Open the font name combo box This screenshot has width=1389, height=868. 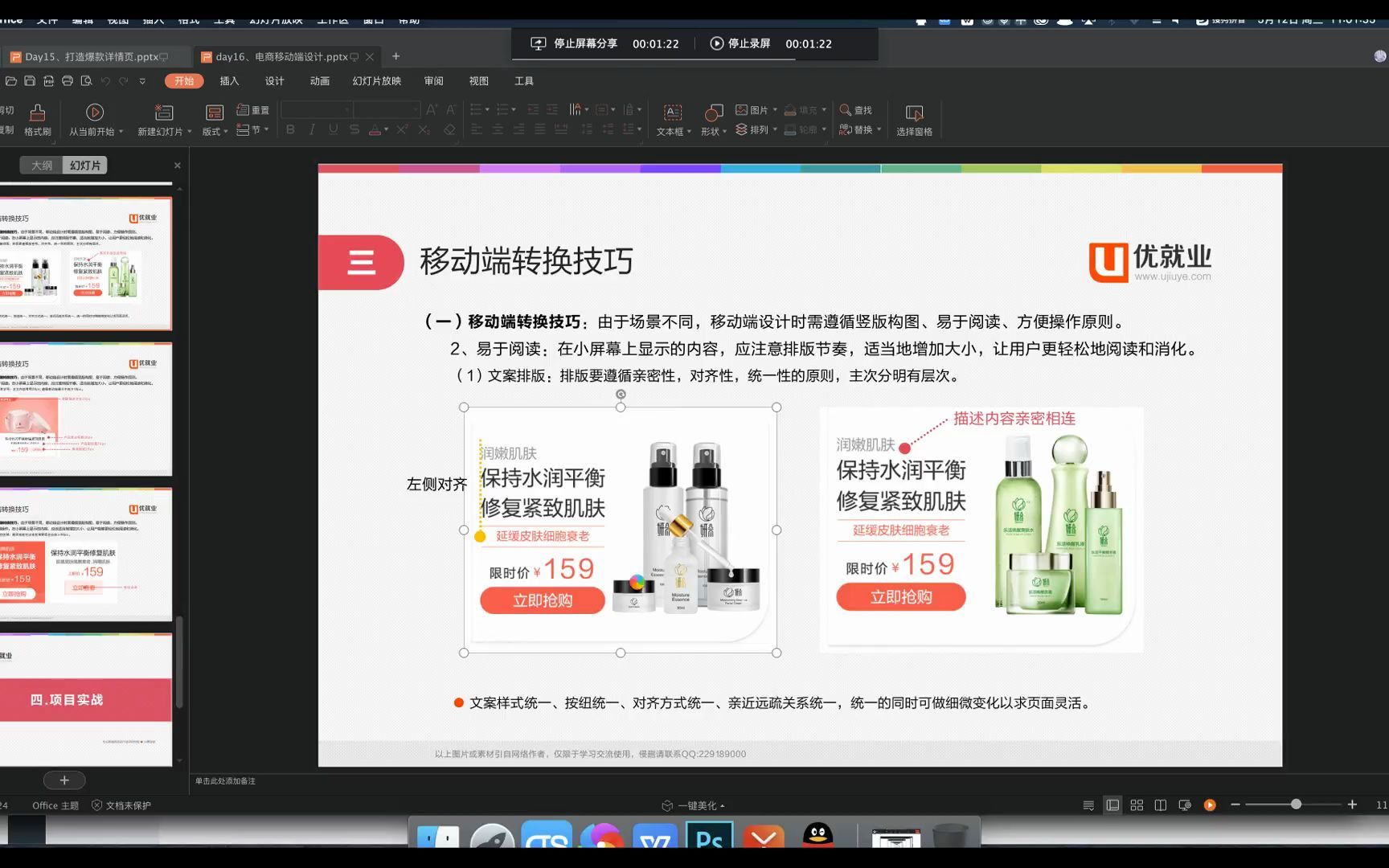pyautogui.click(x=316, y=110)
